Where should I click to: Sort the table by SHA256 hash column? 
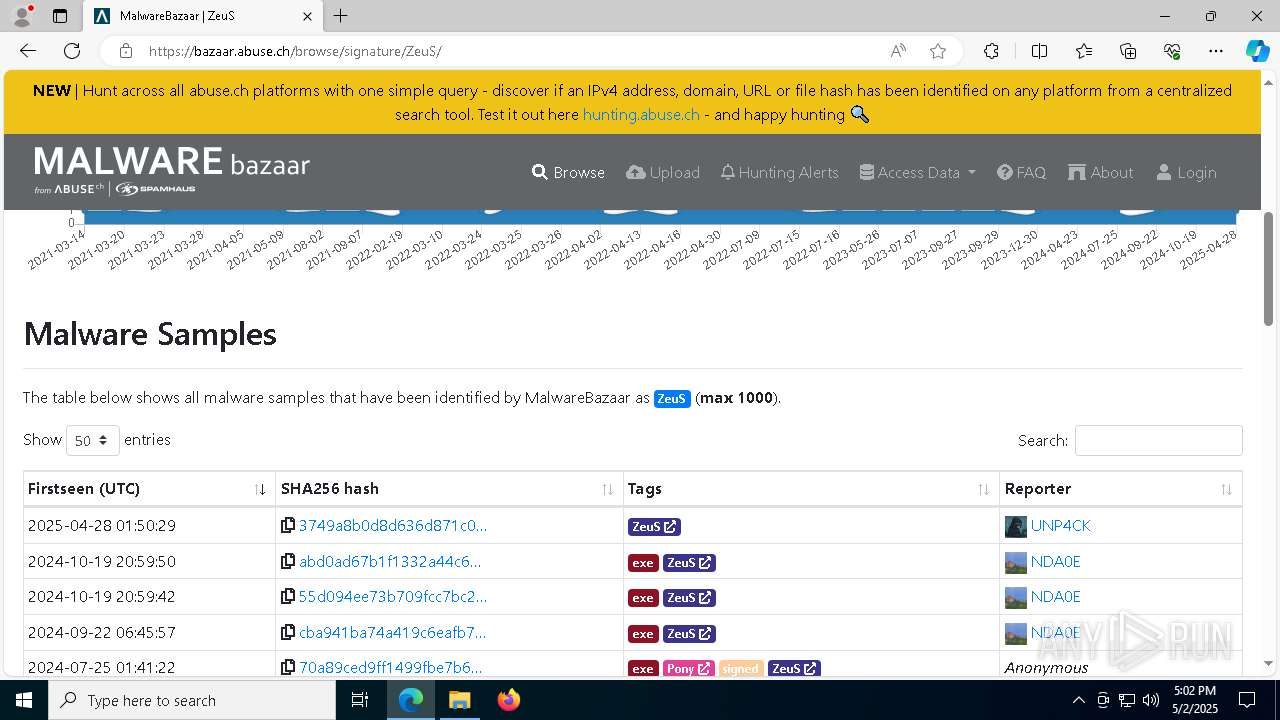click(x=449, y=489)
